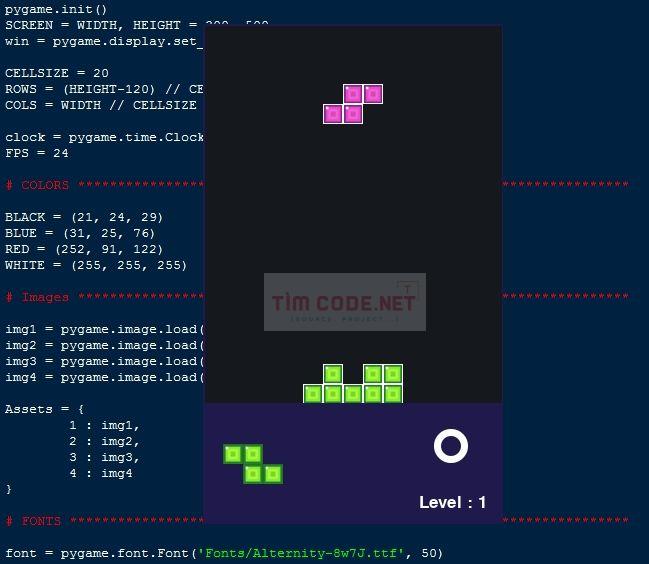Click the 'COLS = WIDTH // CELLSIZE' line

101,105
